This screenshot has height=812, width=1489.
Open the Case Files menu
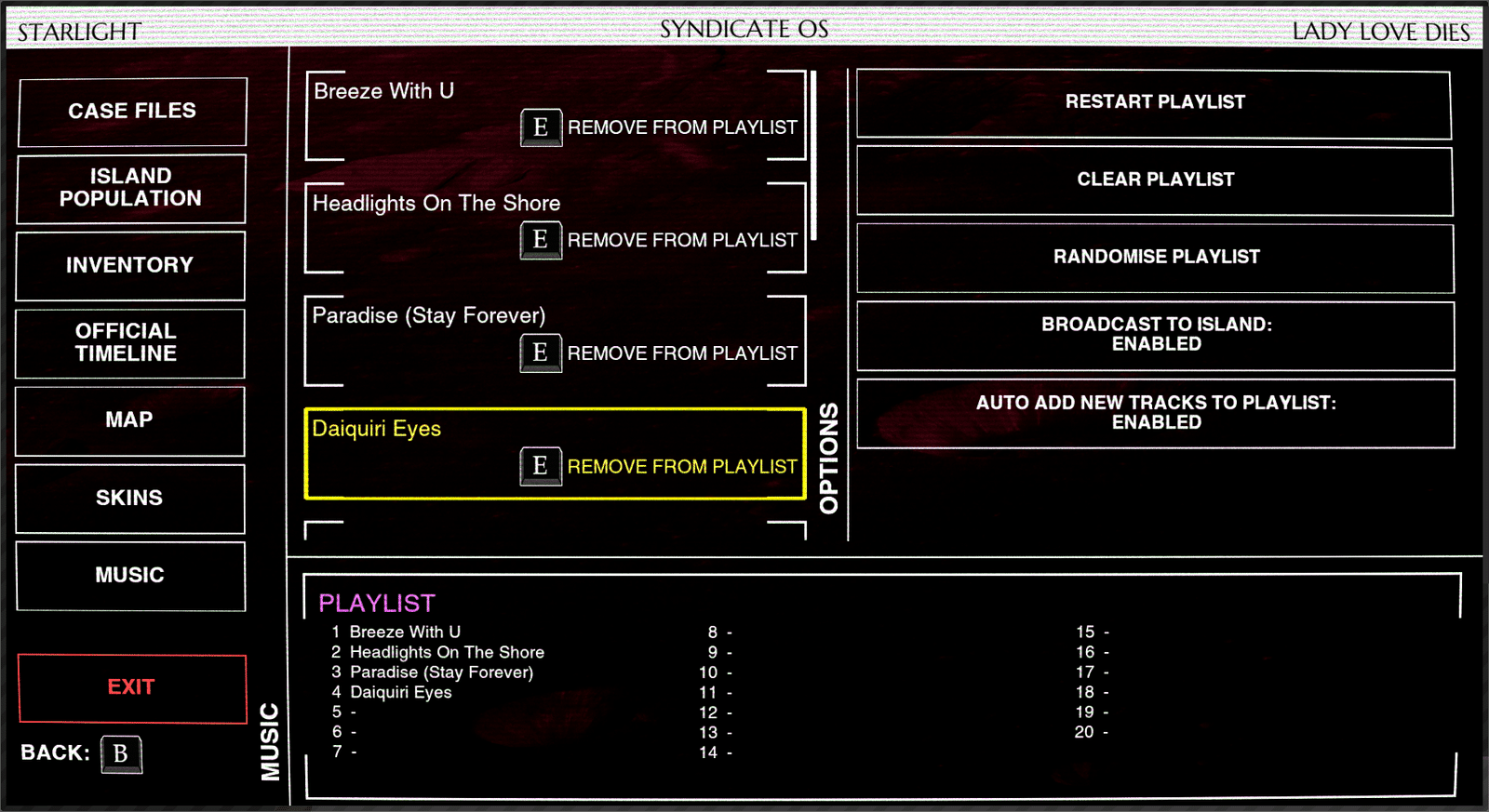pos(132,112)
